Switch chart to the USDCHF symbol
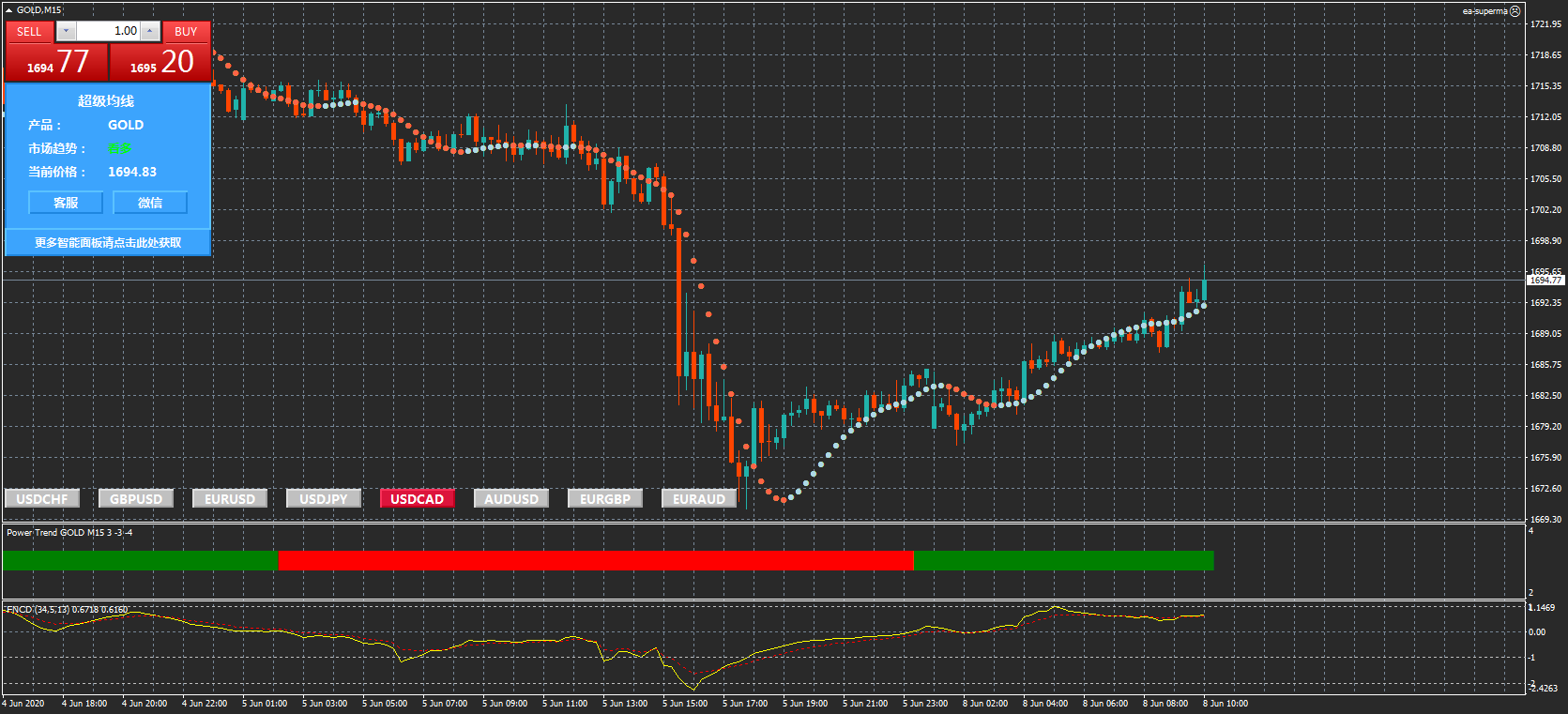 42,499
